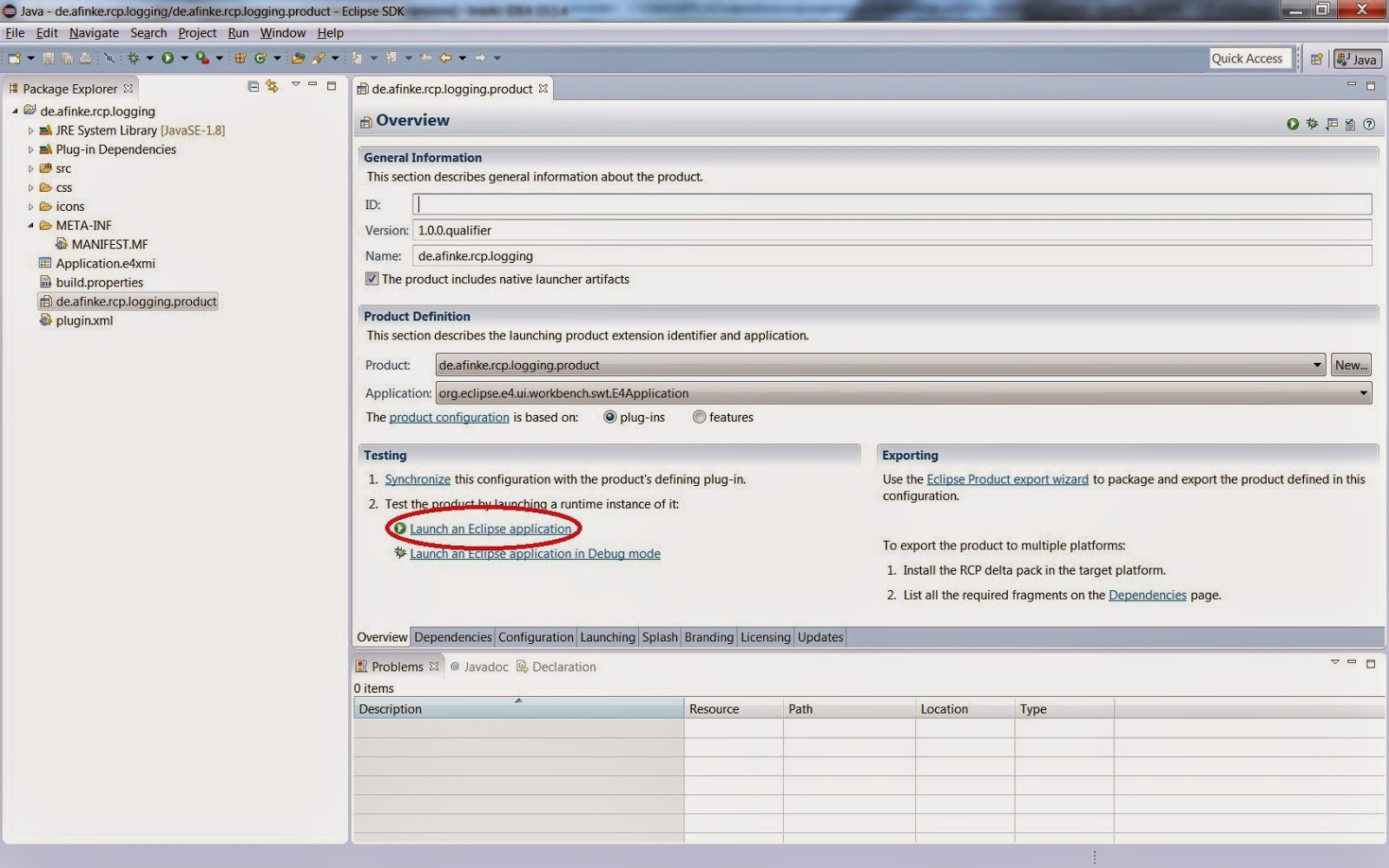This screenshot has height=868, width=1389.
Task: Switch to the Dependencies tab
Action: click(x=451, y=636)
